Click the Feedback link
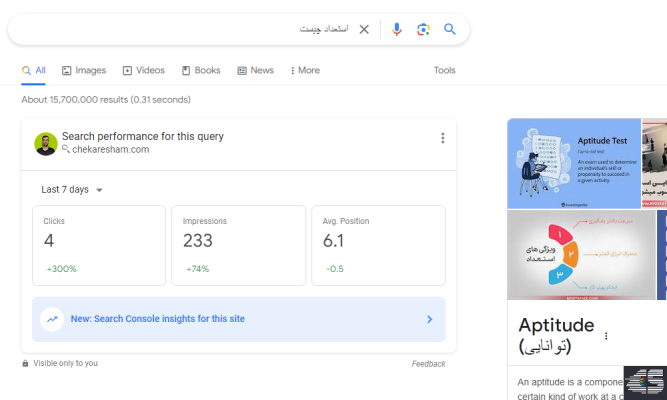 click(428, 364)
